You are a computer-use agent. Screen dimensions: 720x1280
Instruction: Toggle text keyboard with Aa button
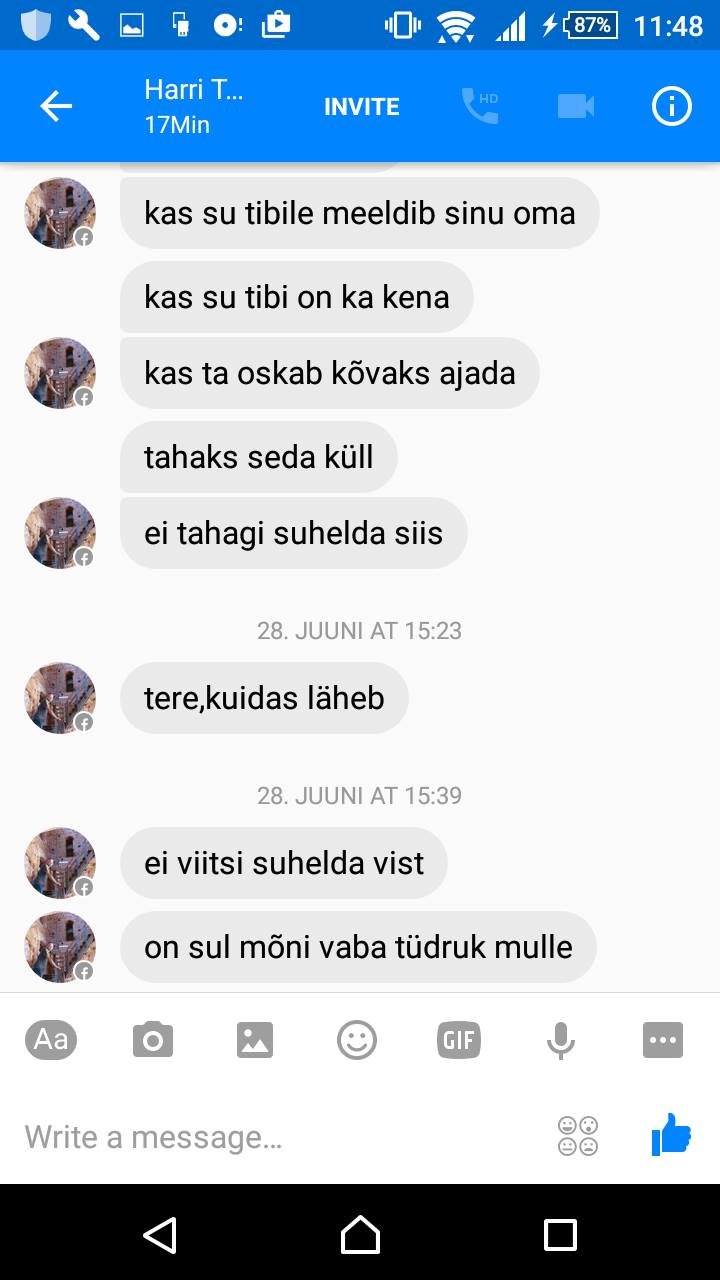(x=51, y=1040)
